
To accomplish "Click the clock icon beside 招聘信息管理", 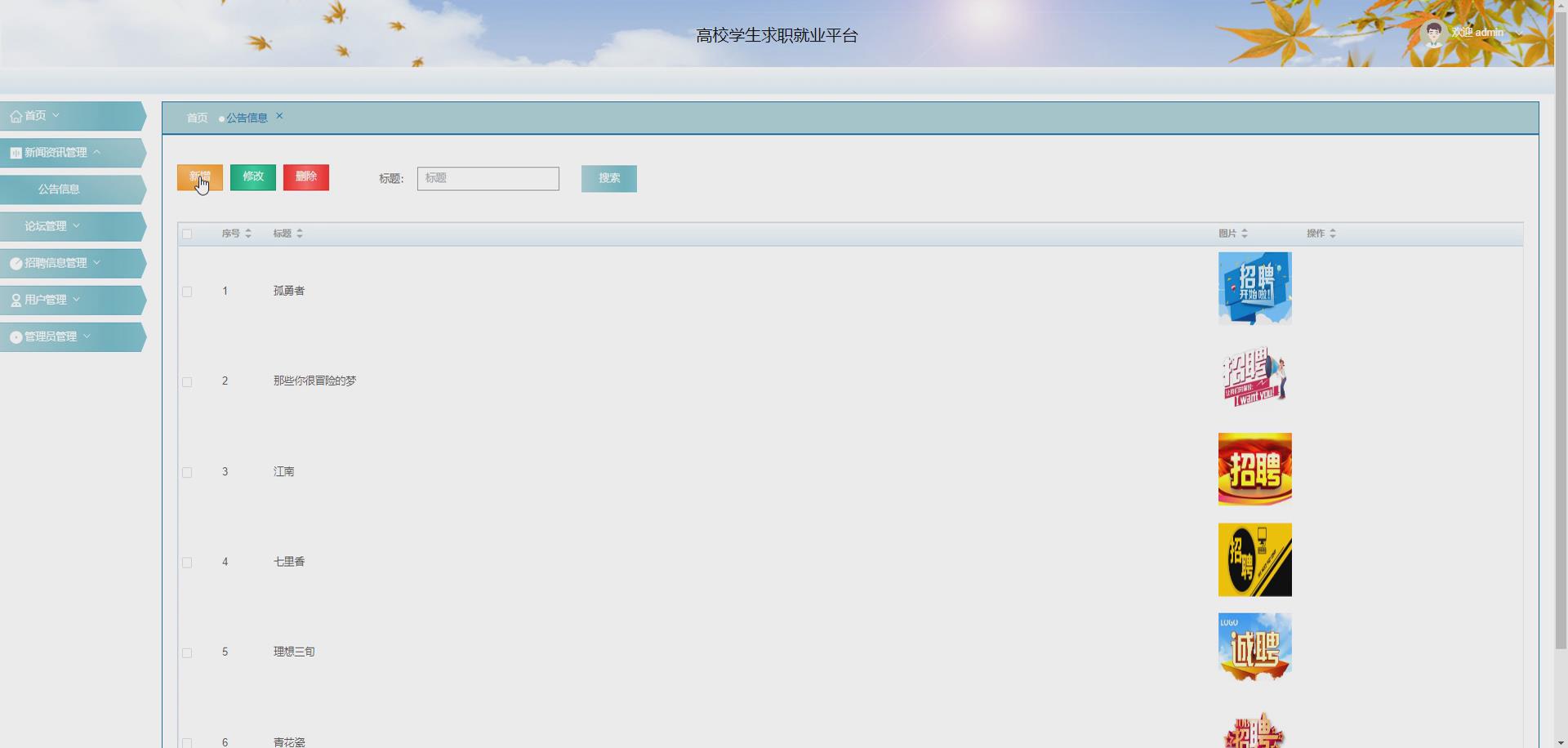I will coord(15,263).
